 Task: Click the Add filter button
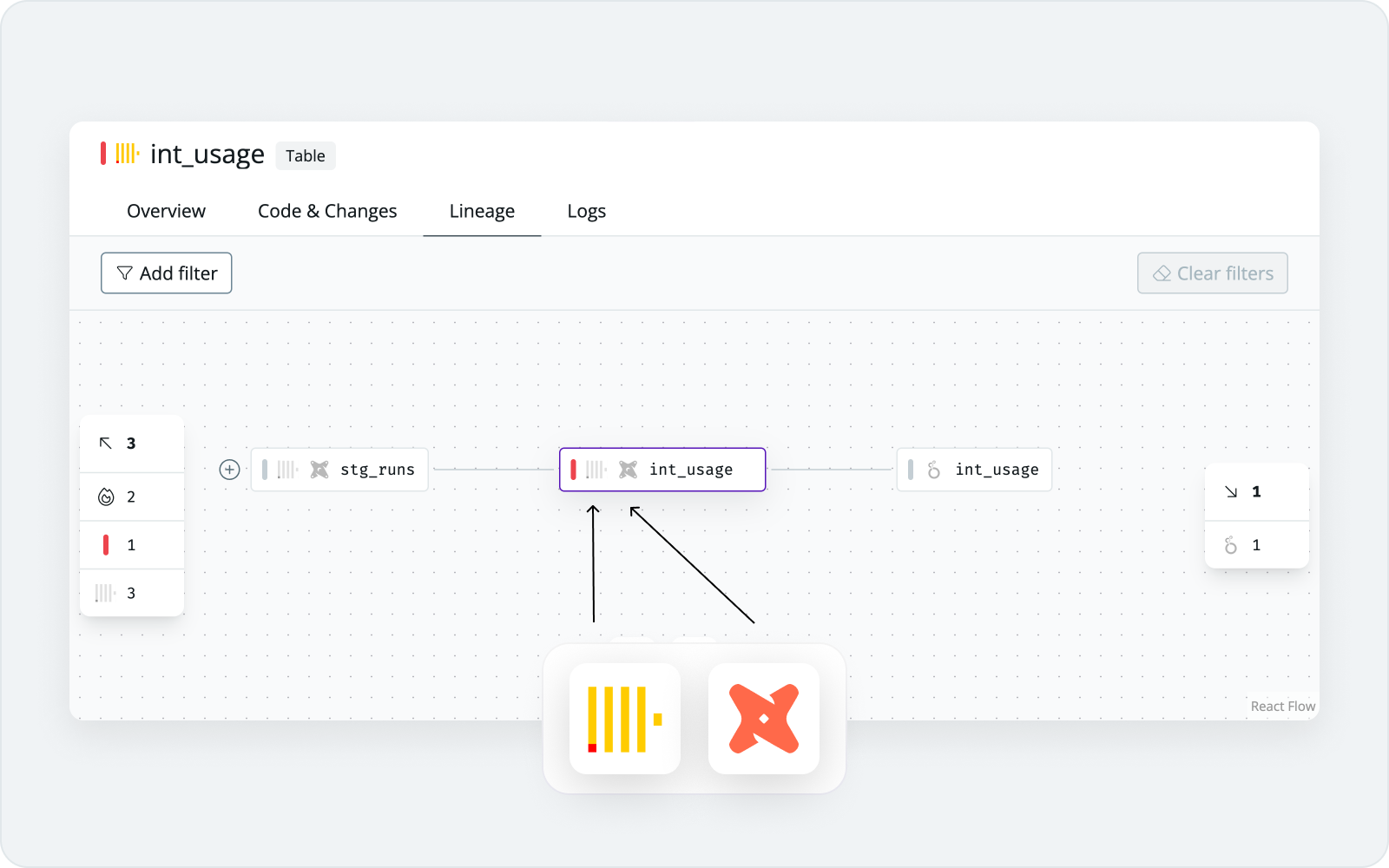pyautogui.click(x=167, y=273)
